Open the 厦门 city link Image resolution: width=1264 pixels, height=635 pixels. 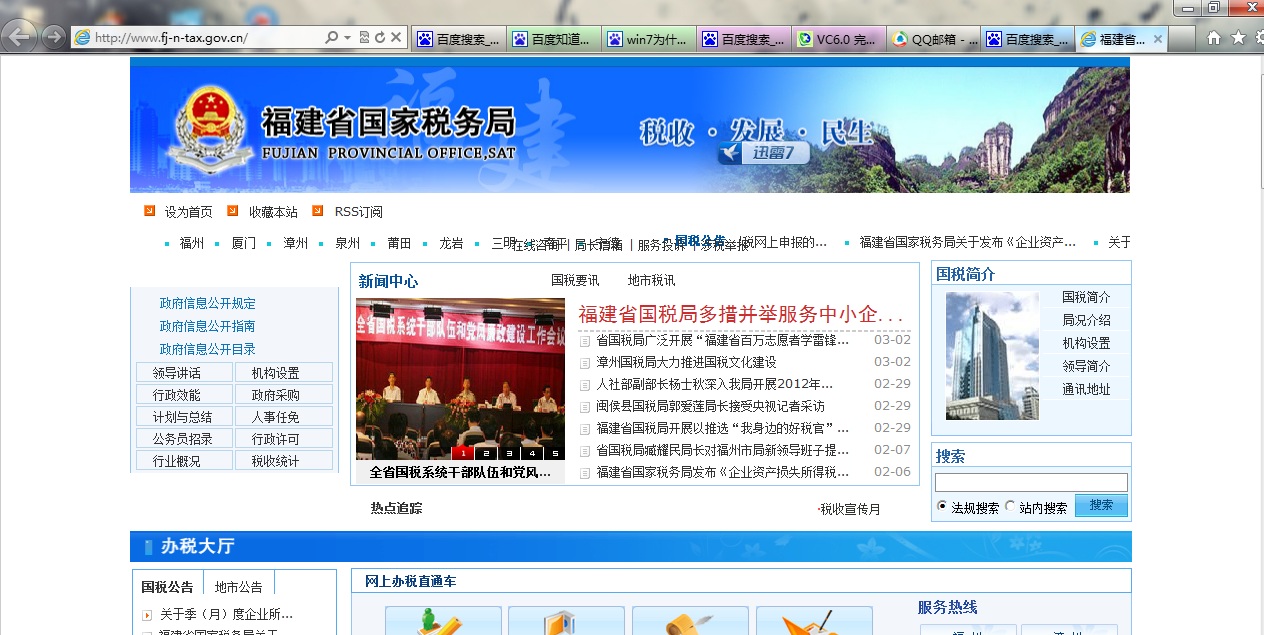point(244,243)
